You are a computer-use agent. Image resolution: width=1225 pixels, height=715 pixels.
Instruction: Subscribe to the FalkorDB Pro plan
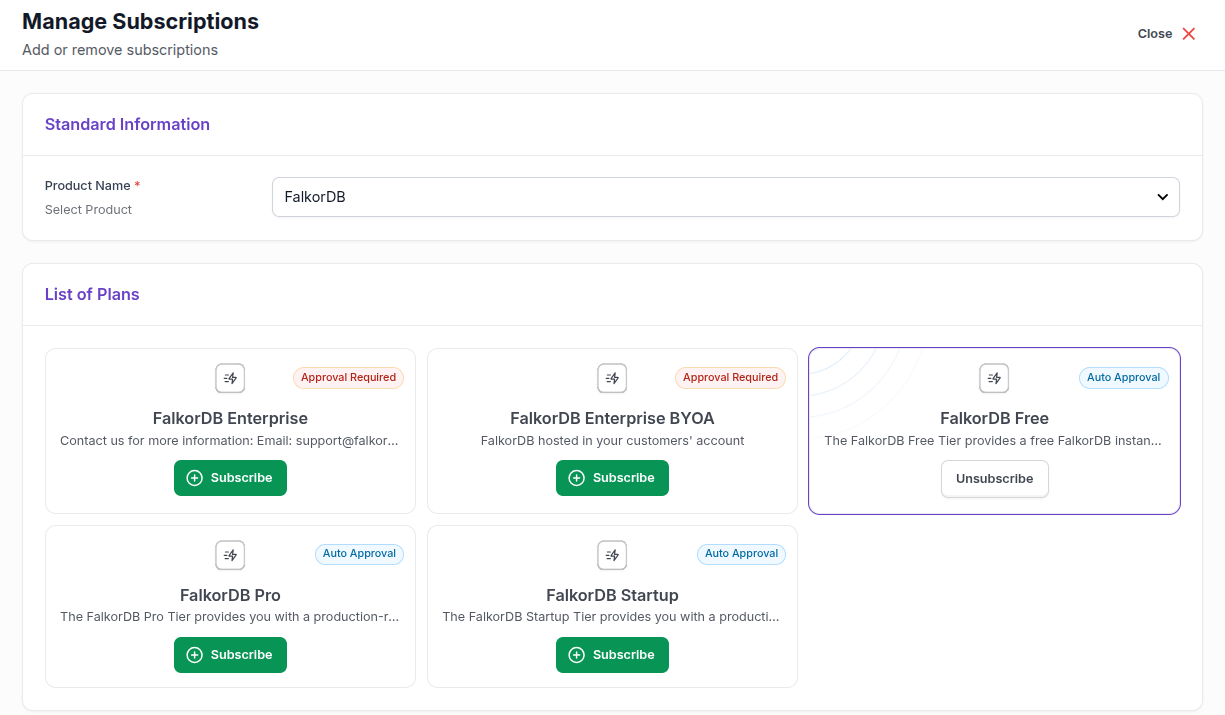click(x=230, y=655)
